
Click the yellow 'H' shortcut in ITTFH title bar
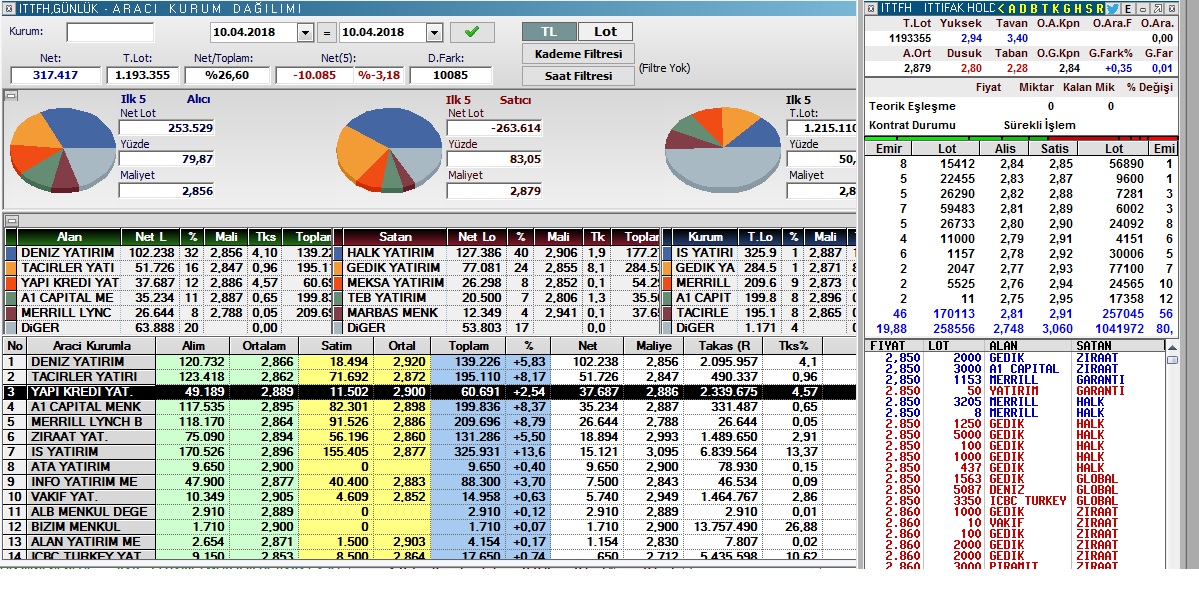1078,8
